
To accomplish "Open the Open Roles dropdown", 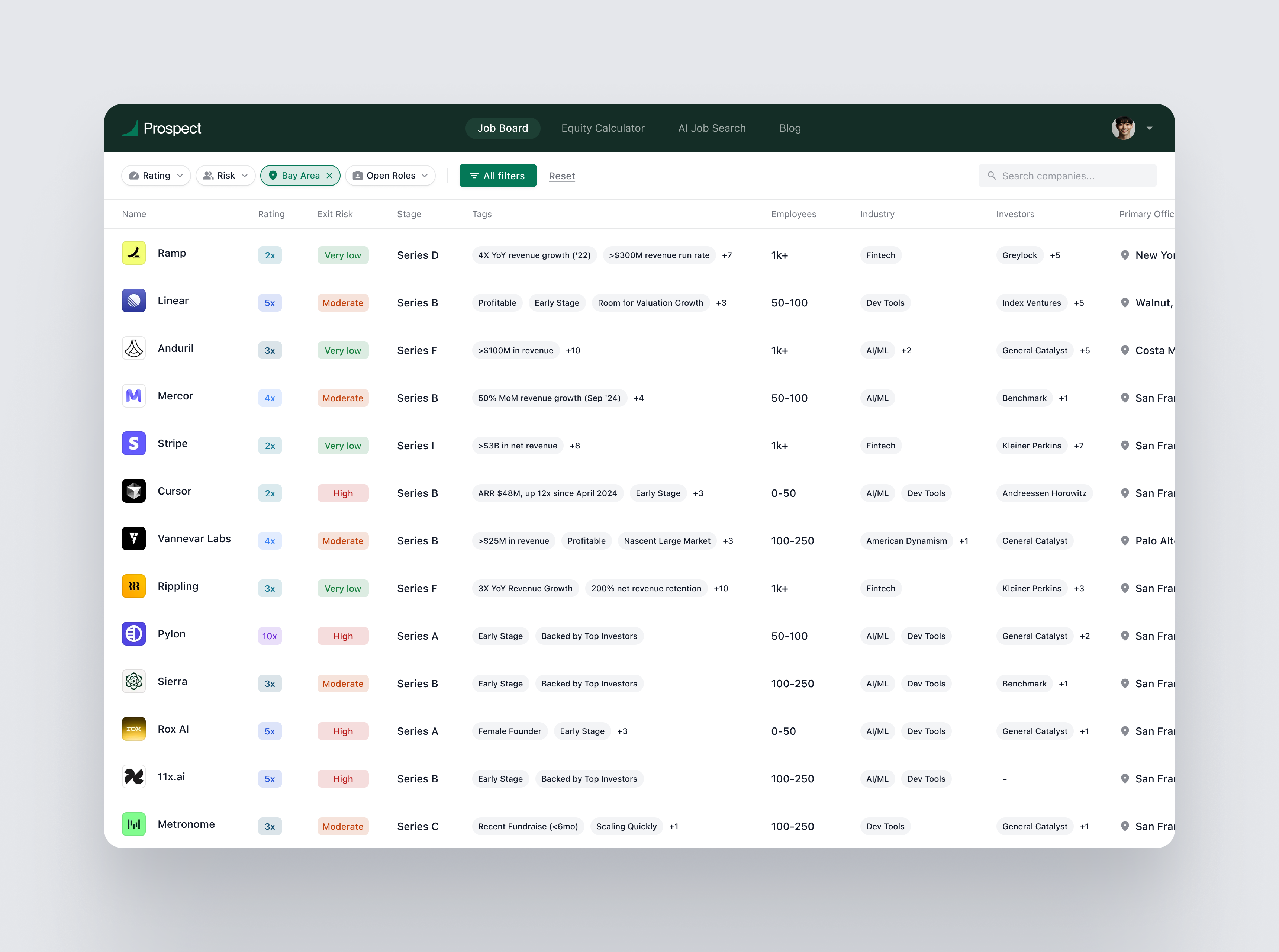I will [390, 175].
